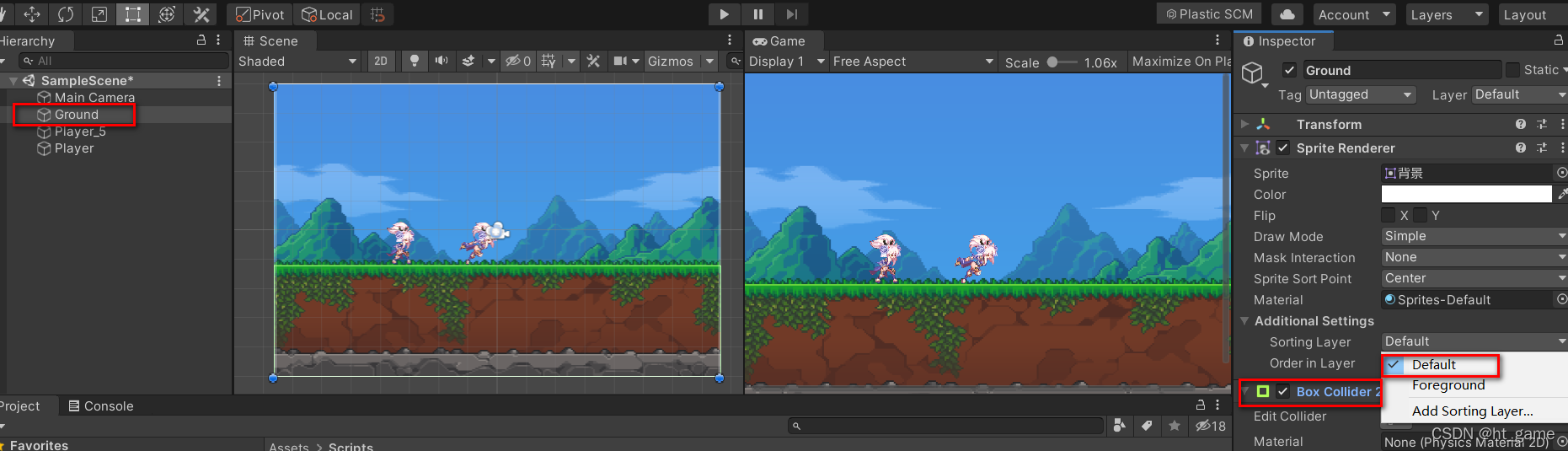Open custom editor tools icon

[201, 14]
